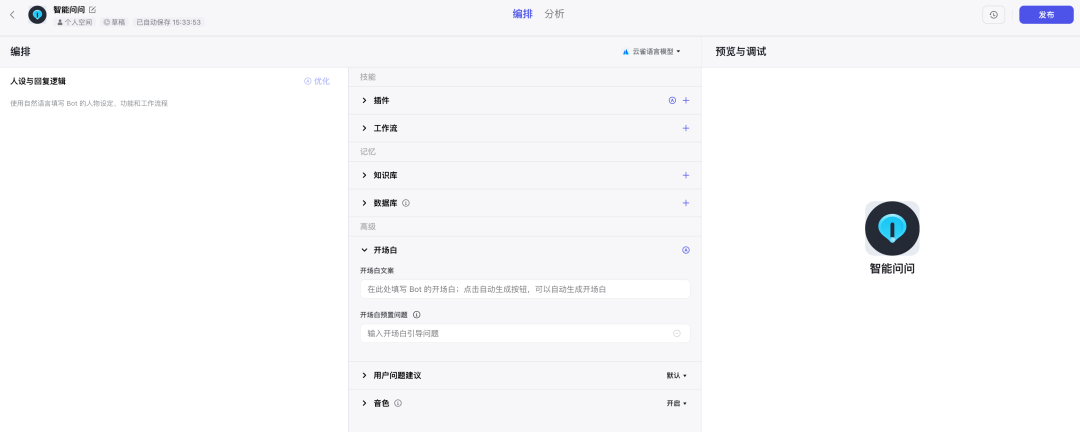Click the 智能问问 bot avatar in header
This screenshot has height=432, width=1080.
tap(37, 14)
